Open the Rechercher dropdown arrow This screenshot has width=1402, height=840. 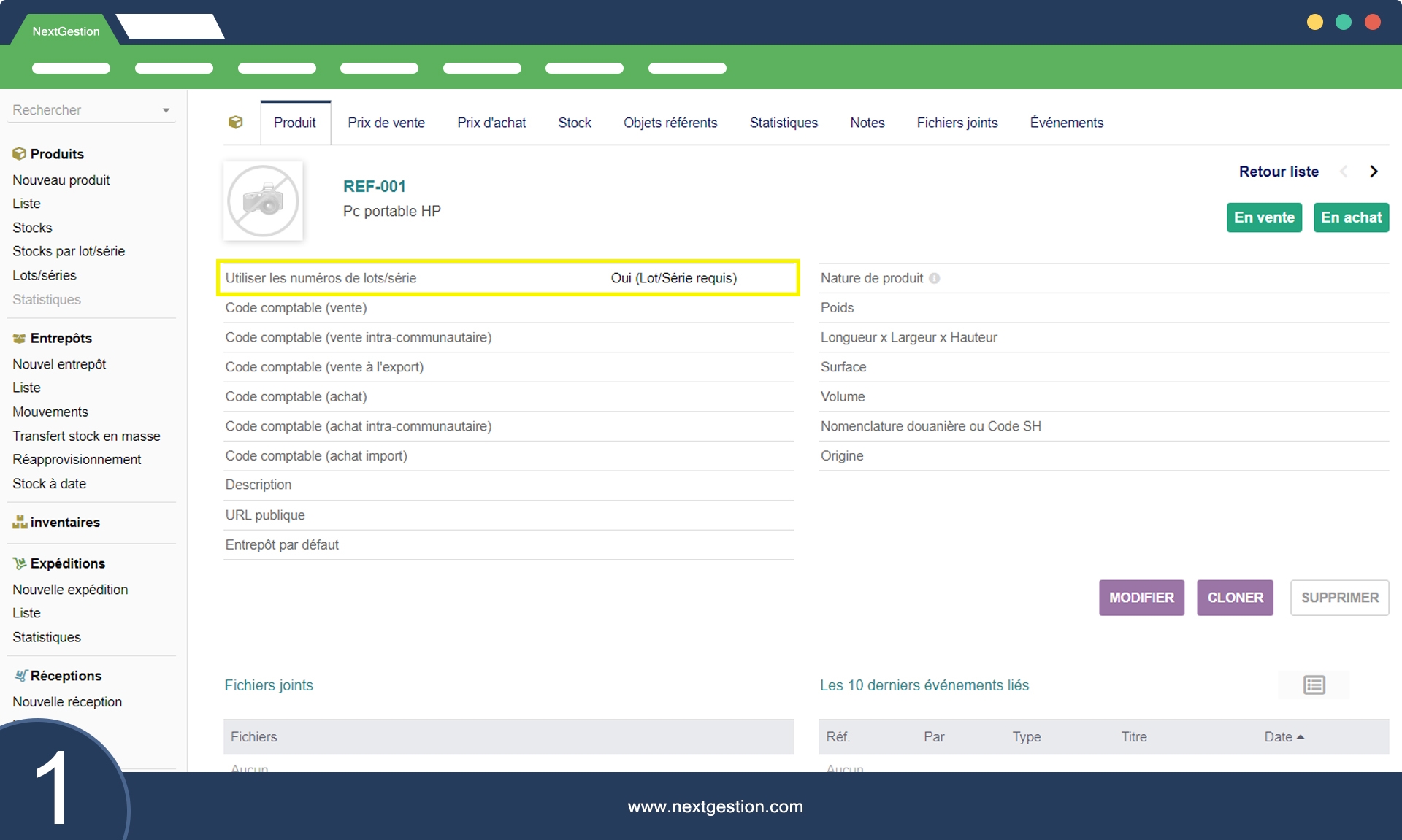click(166, 111)
